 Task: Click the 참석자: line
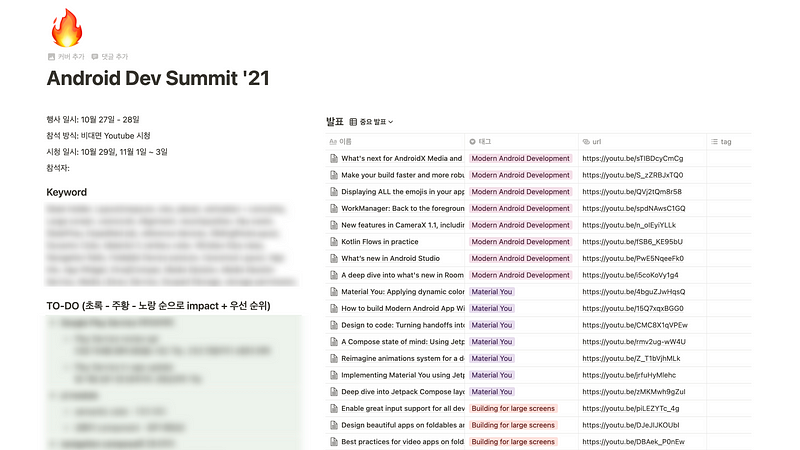pos(58,168)
